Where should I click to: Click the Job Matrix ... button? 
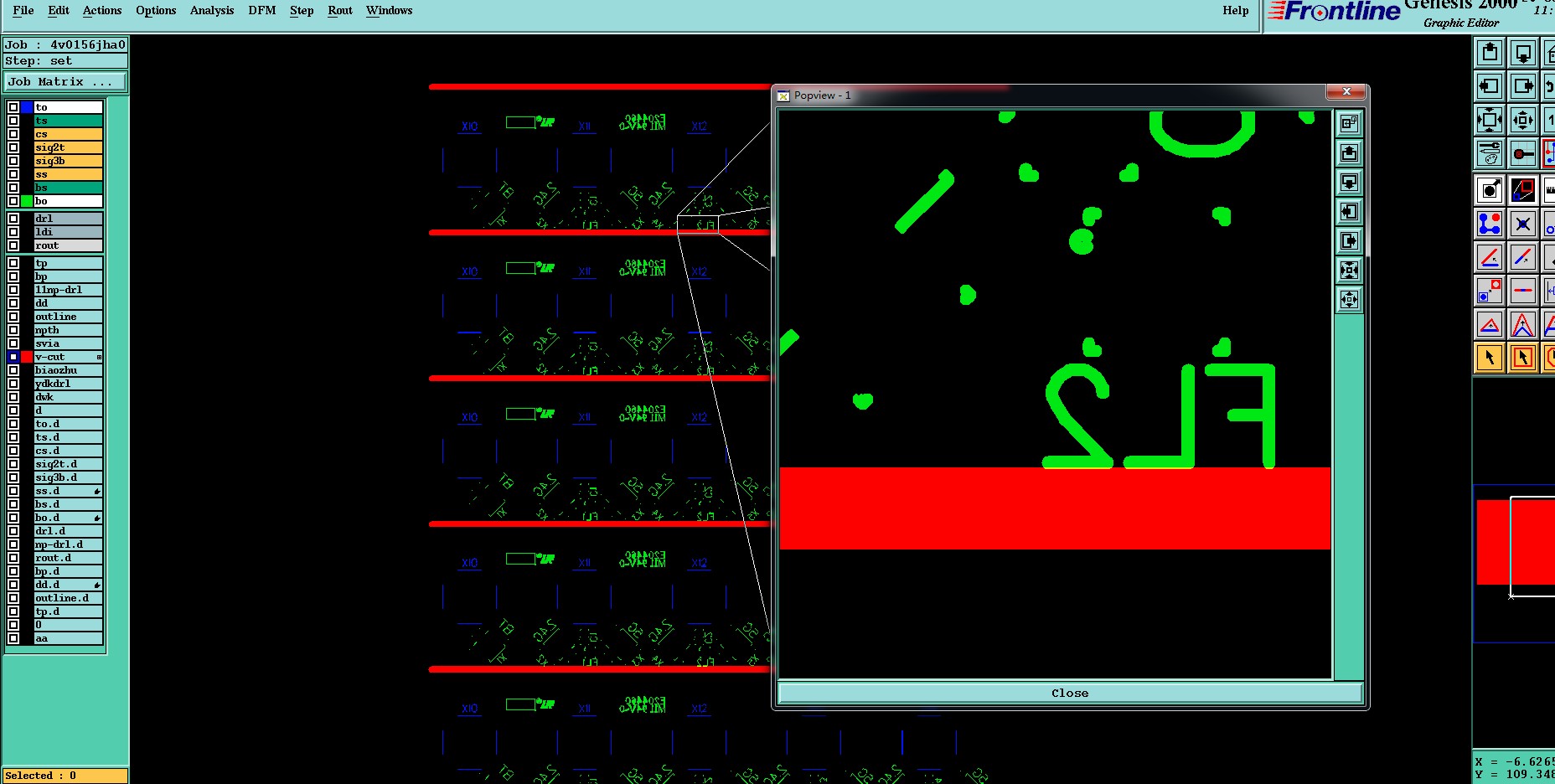pos(65,81)
